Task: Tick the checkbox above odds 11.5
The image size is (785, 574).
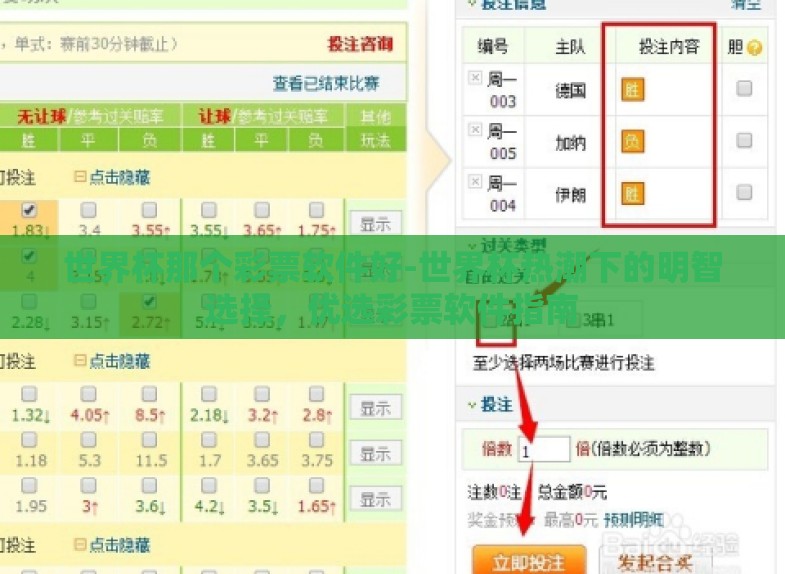Action: (x=149, y=439)
